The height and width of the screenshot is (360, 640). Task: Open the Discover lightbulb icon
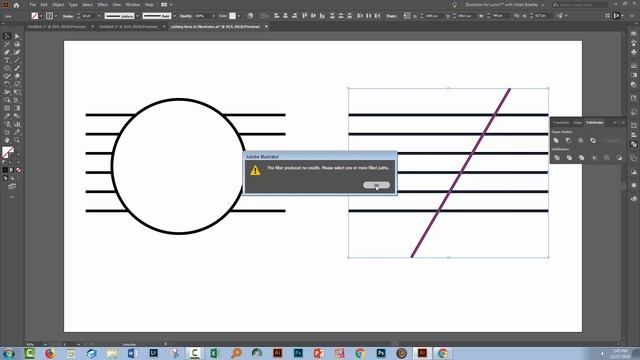coord(454,5)
